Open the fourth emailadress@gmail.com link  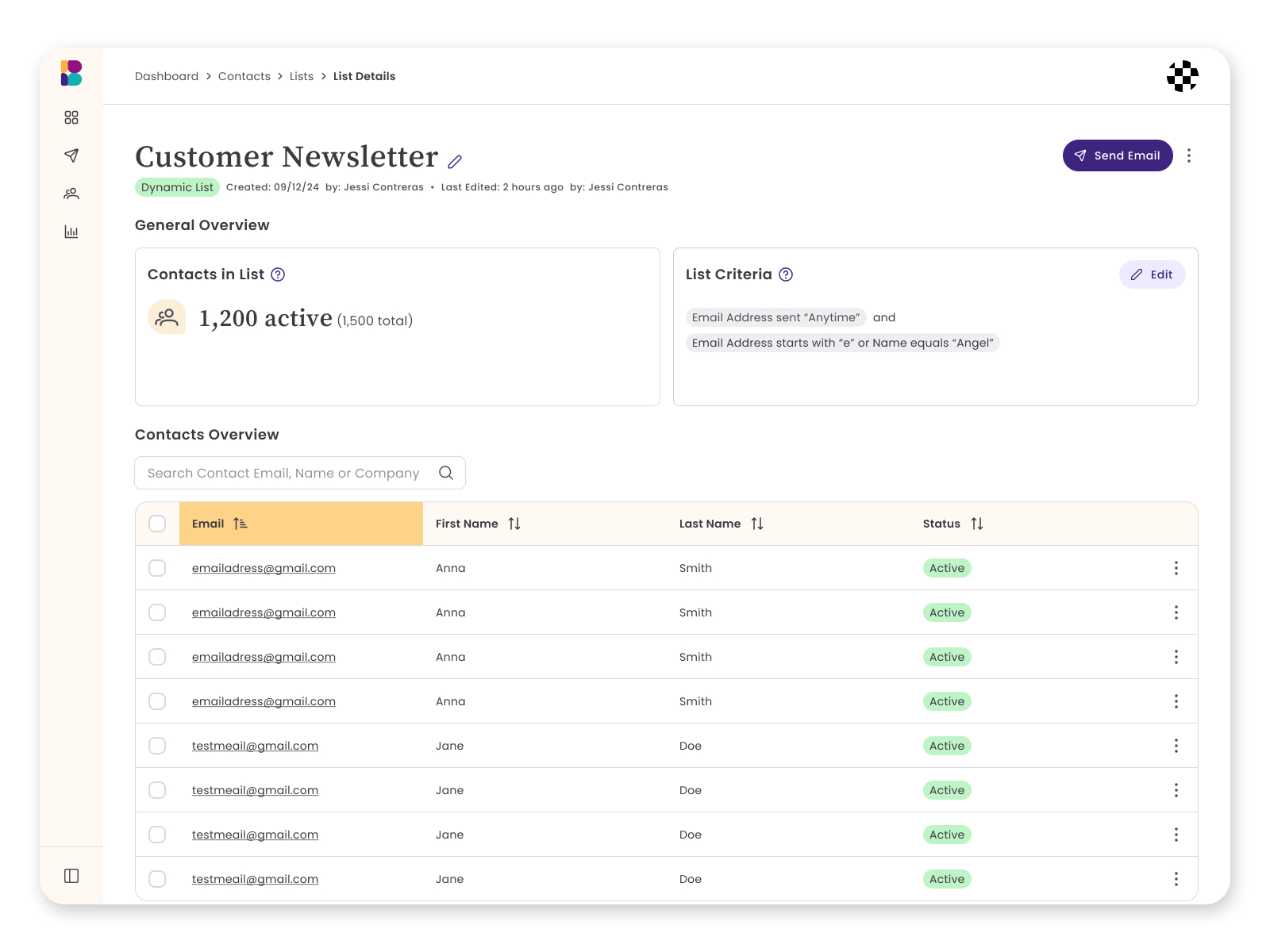tap(264, 701)
